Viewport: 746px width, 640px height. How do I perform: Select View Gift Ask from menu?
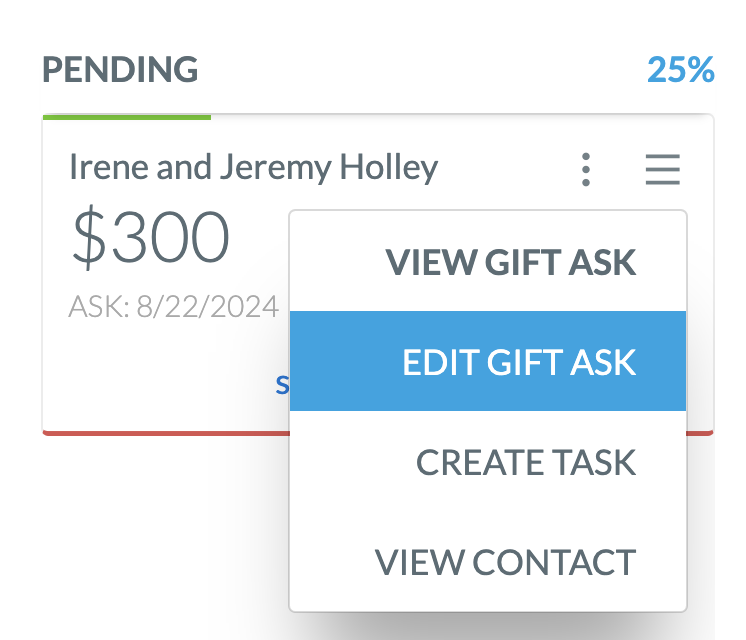(x=510, y=262)
